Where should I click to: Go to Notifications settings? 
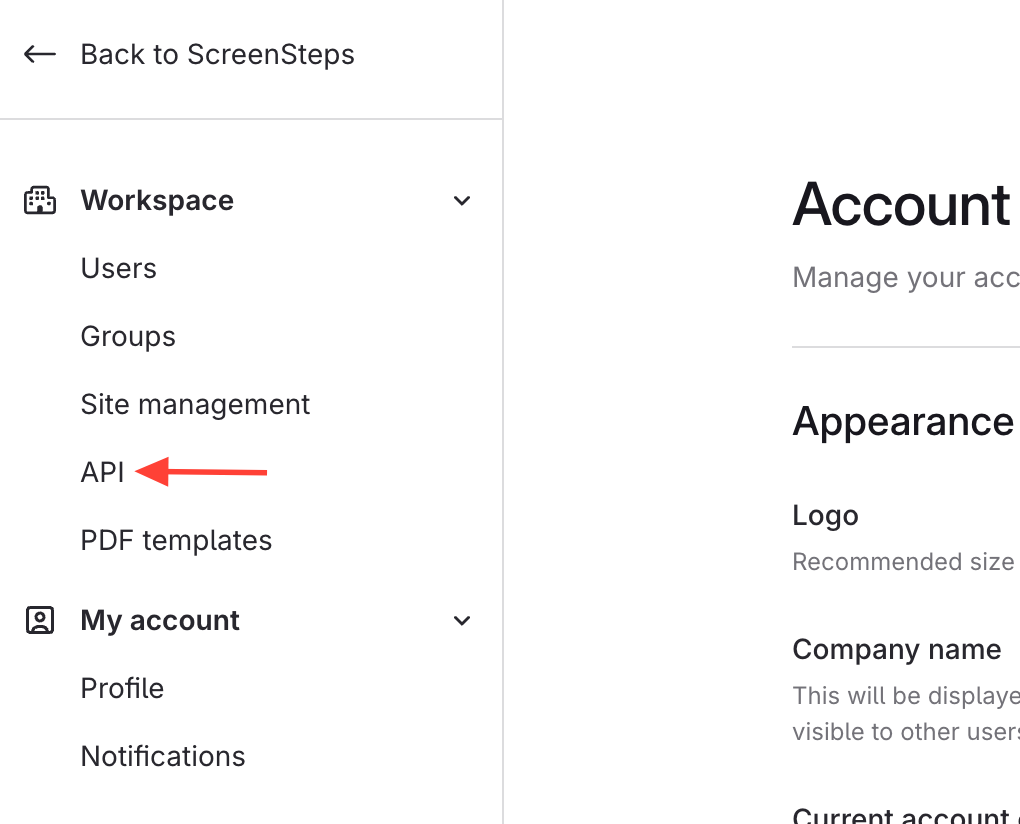tap(163, 756)
